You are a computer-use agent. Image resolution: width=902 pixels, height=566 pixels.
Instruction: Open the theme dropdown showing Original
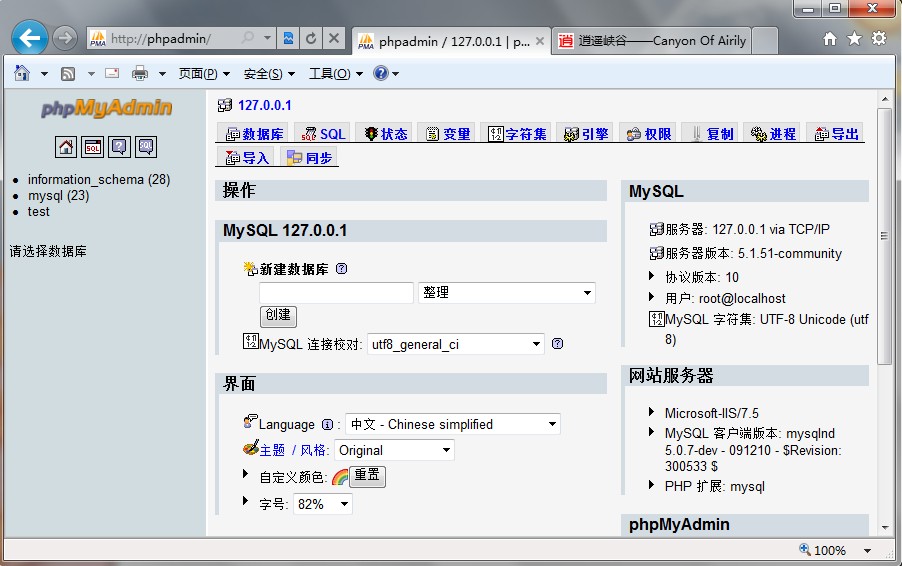(394, 450)
